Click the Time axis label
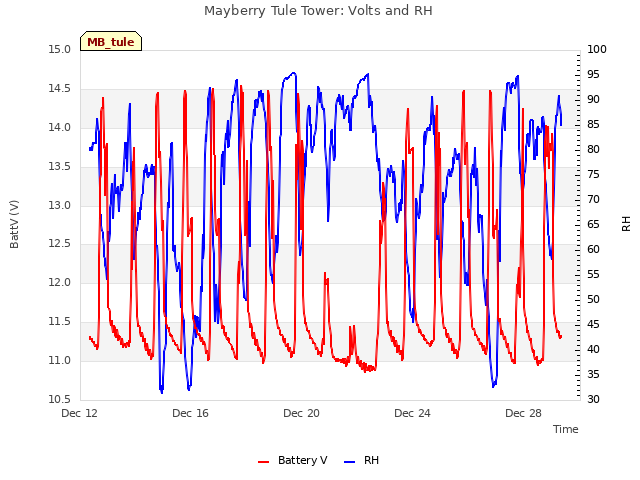 [x=566, y=429]
